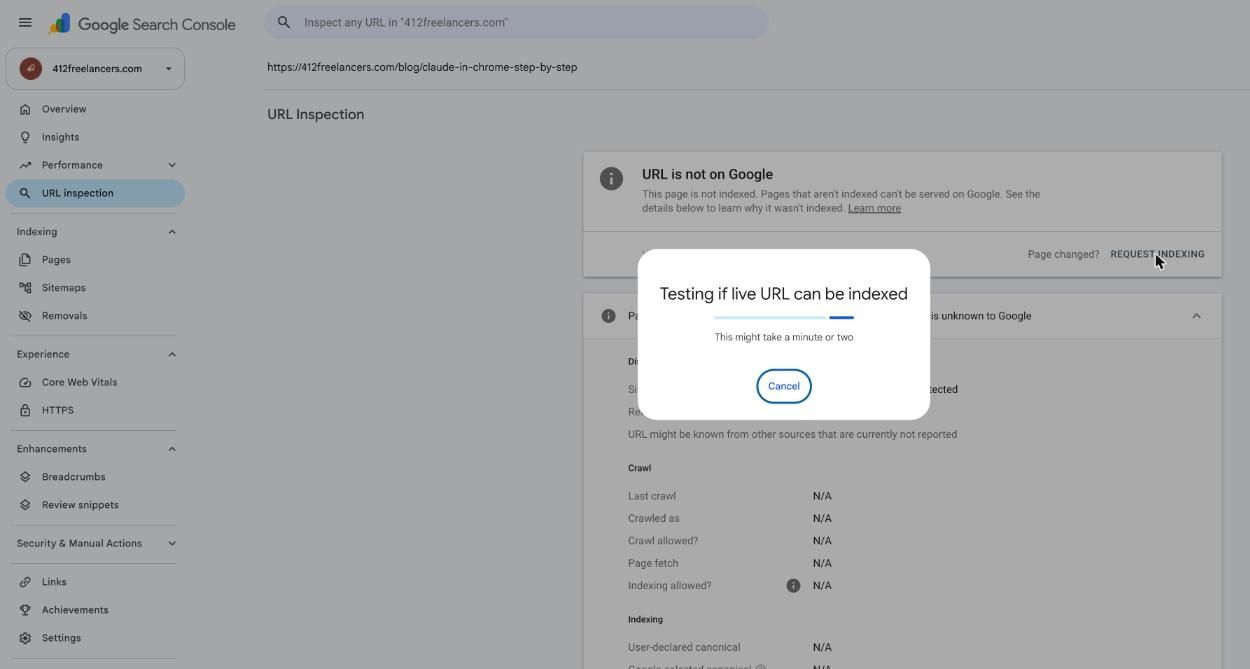Click the 'Last crawl' row label
This screenshot has width=1250, height=669.
pos(652,496)
